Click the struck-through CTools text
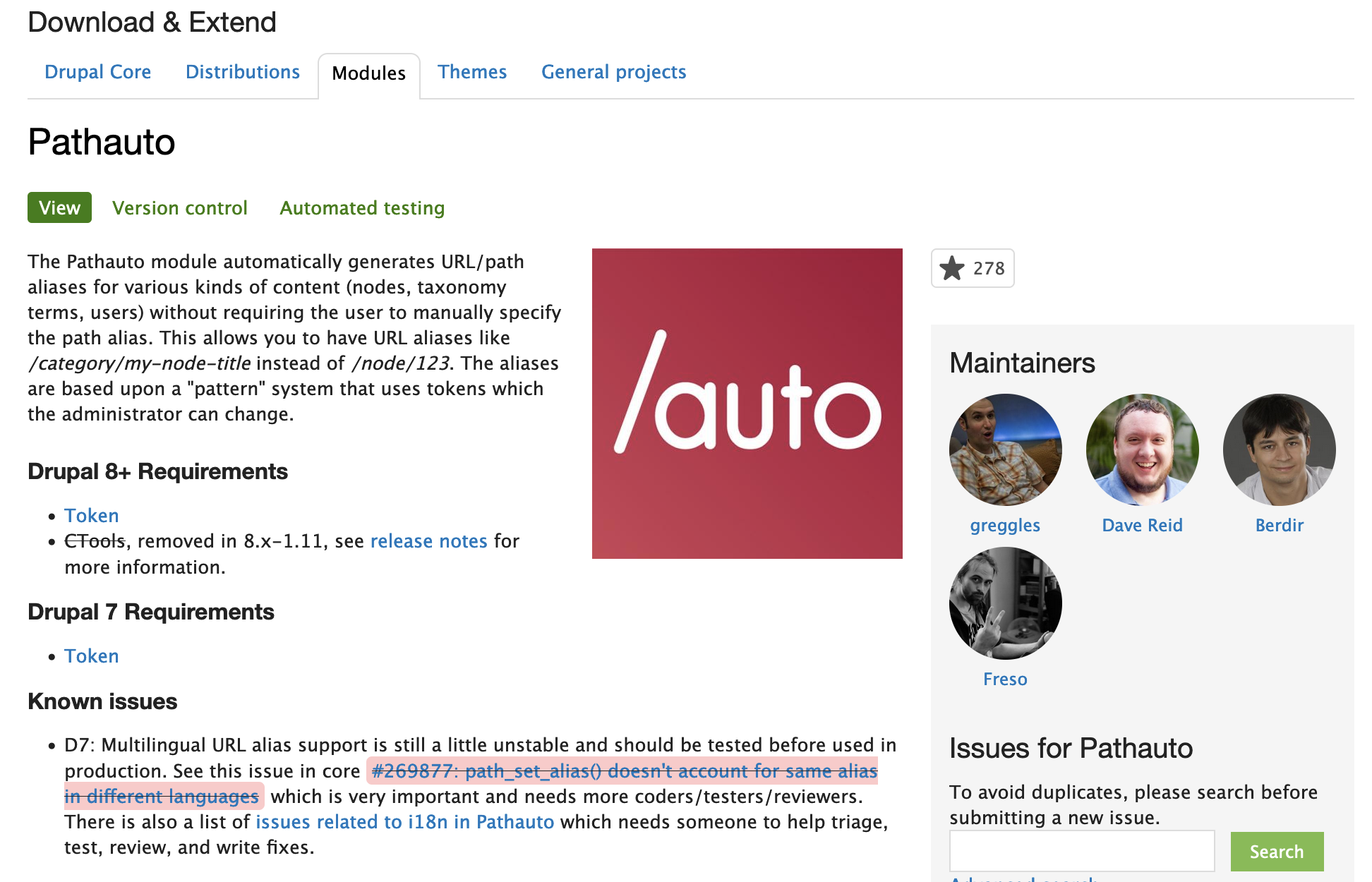 click(x=95, y=541)
